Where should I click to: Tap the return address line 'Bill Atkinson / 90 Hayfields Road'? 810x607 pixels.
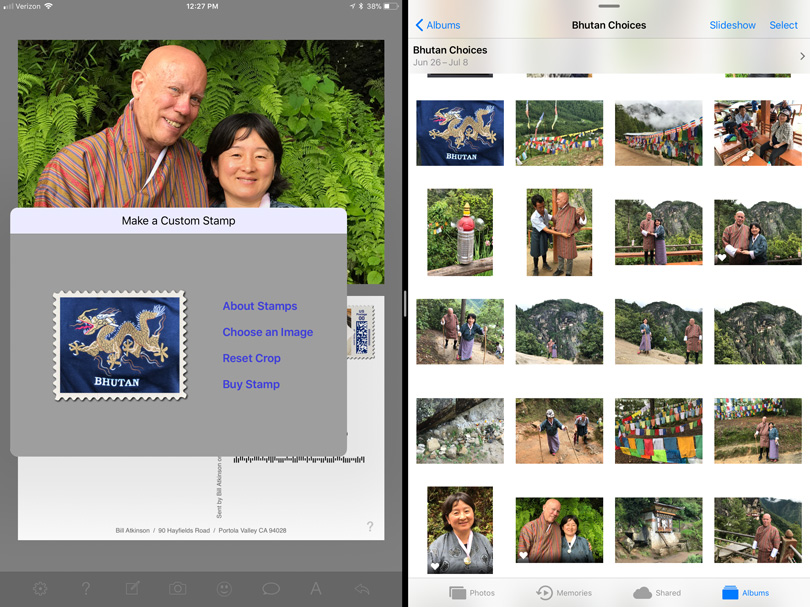click(x=200, y=531)
